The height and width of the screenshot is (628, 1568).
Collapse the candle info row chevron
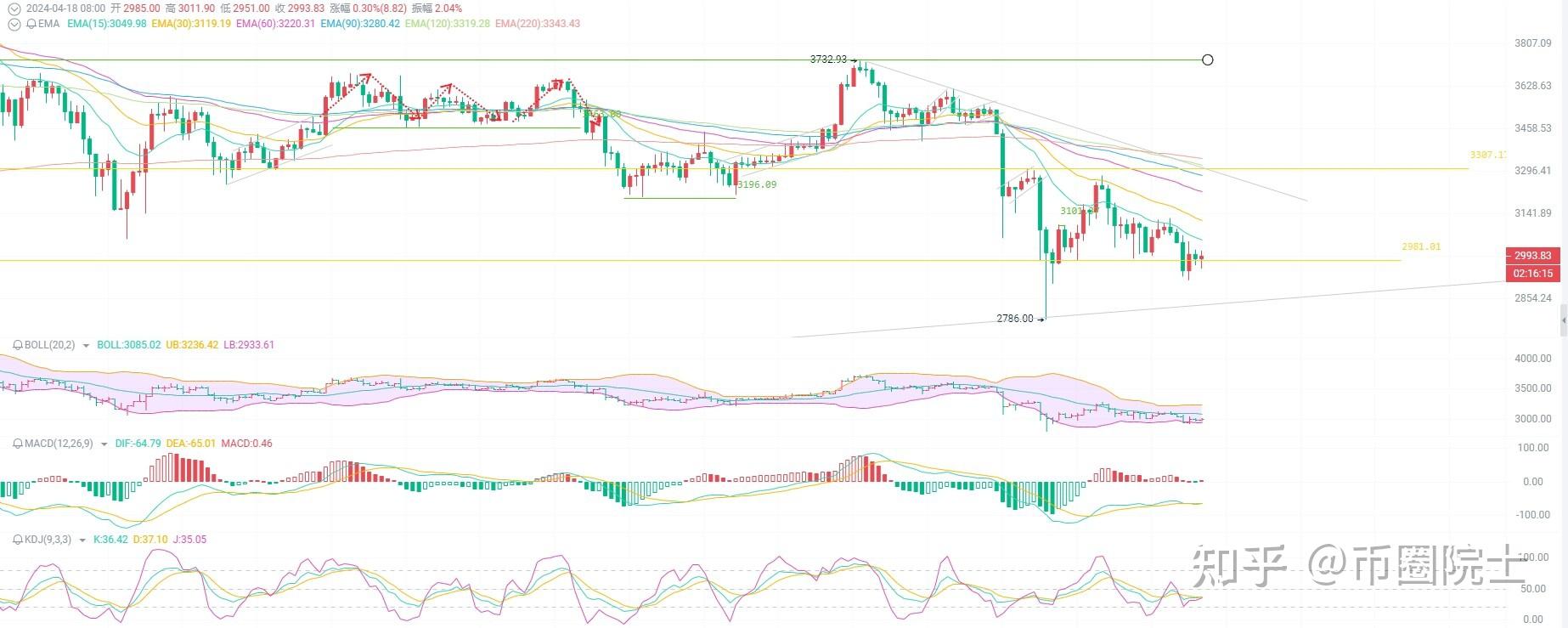click(14, 8)
